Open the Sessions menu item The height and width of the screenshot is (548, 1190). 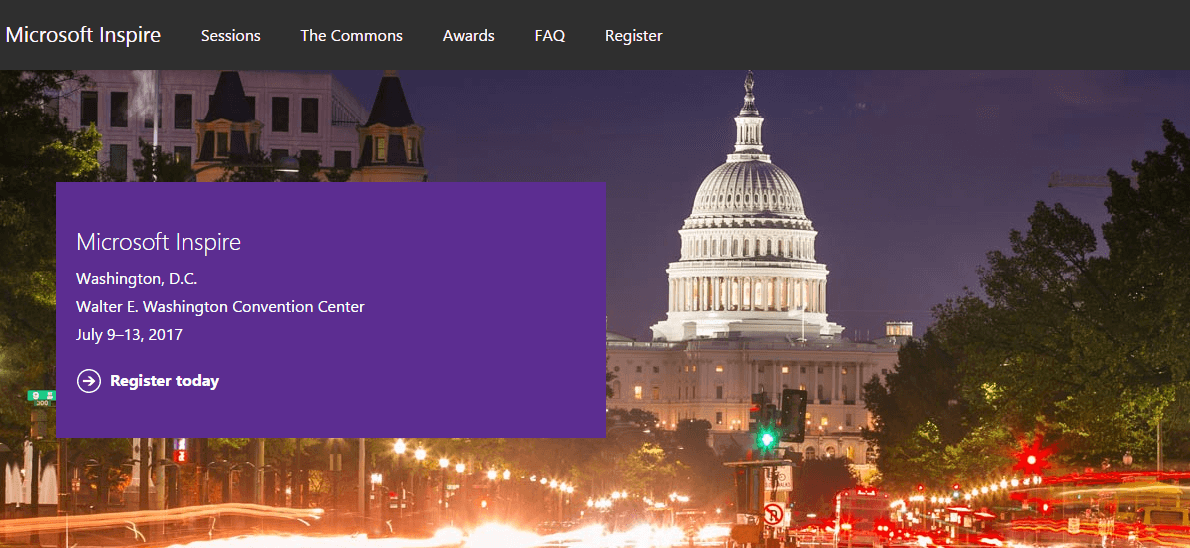tap(231, 36)
